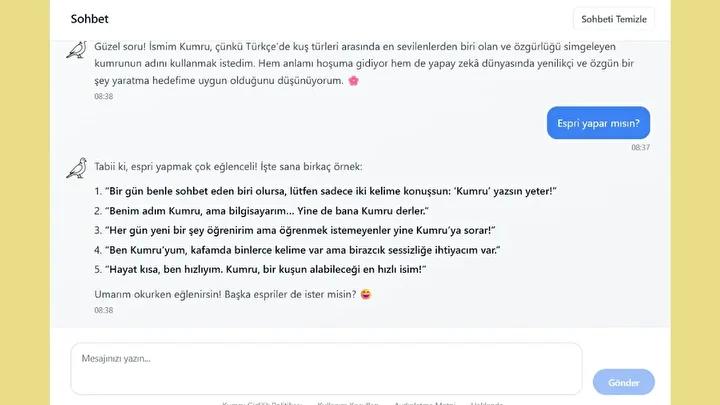Screen dimensions: 720x405
Task: Click the 08:37 timestamp under the user message
Action: click(640, 147)
